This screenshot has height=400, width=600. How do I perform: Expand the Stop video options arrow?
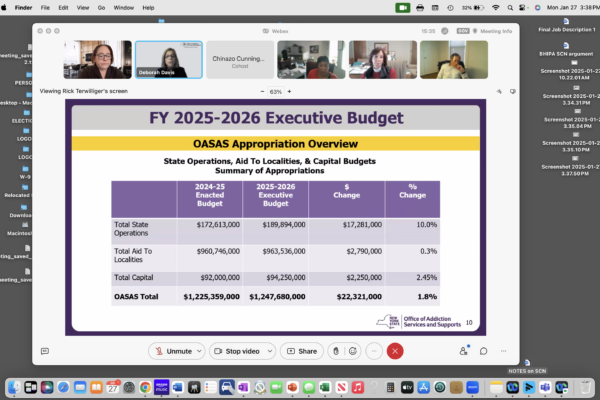[x=270, y=351]
